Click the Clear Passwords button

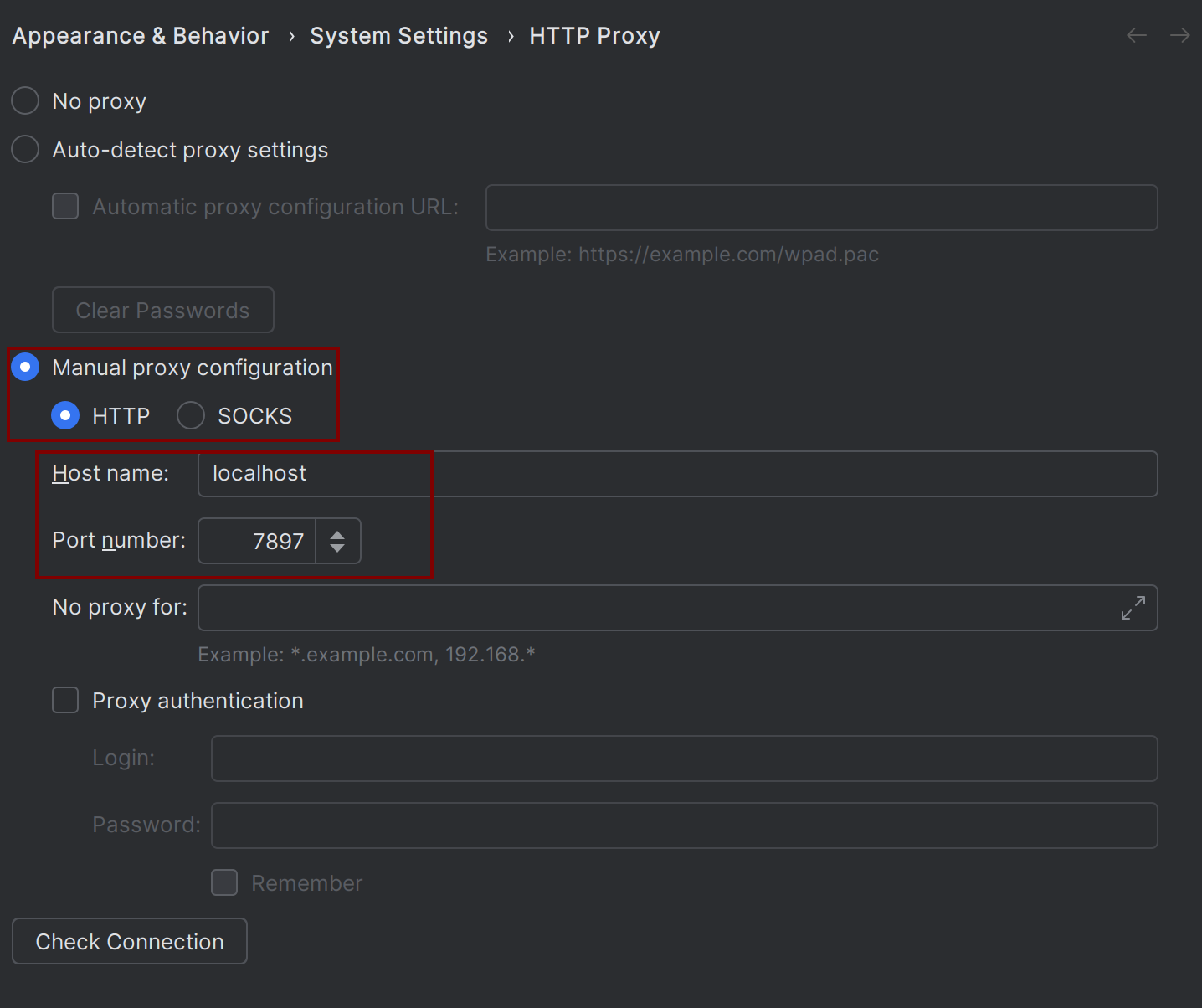[163, 311]
